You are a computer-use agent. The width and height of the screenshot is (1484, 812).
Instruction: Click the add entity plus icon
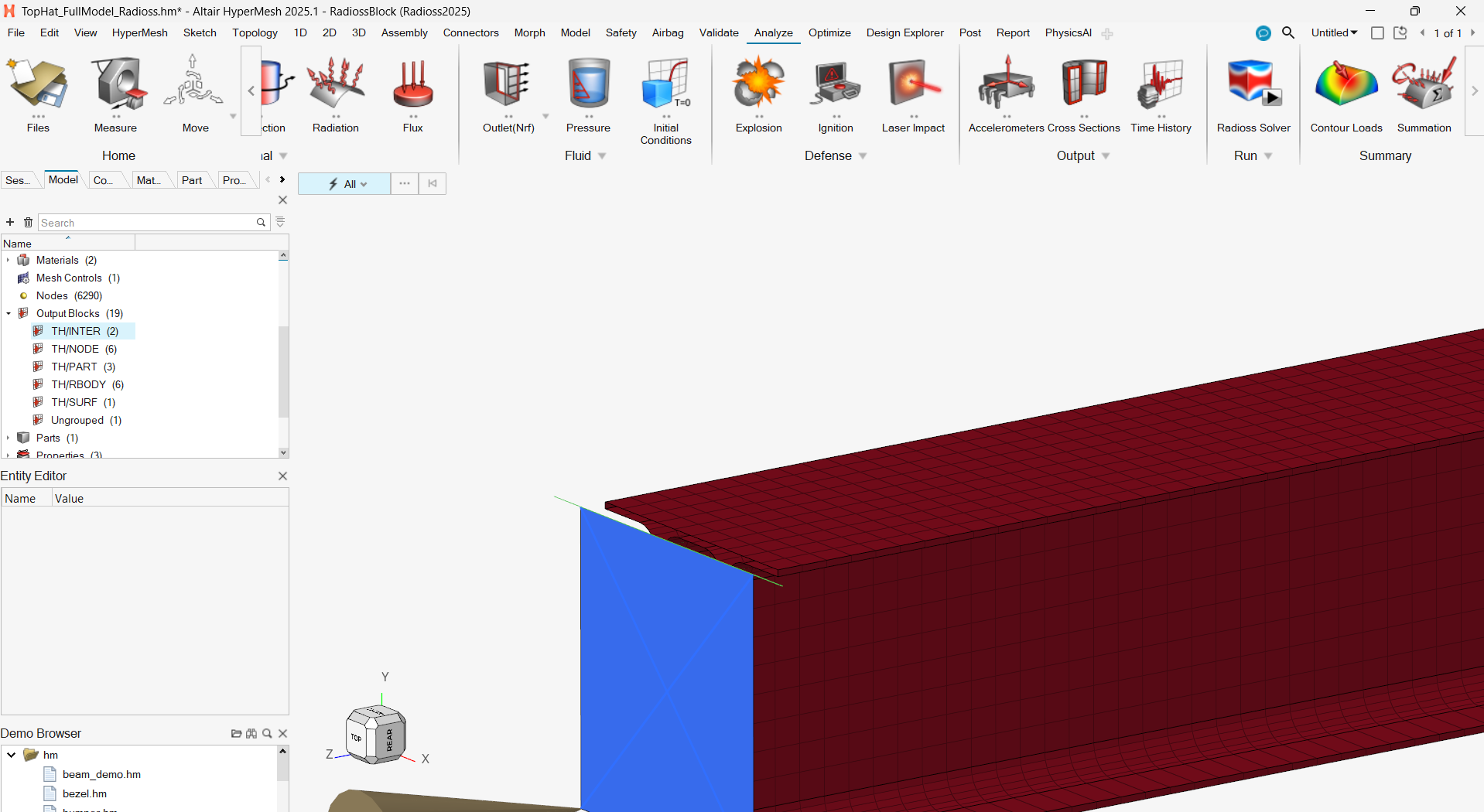click(10, 222)
